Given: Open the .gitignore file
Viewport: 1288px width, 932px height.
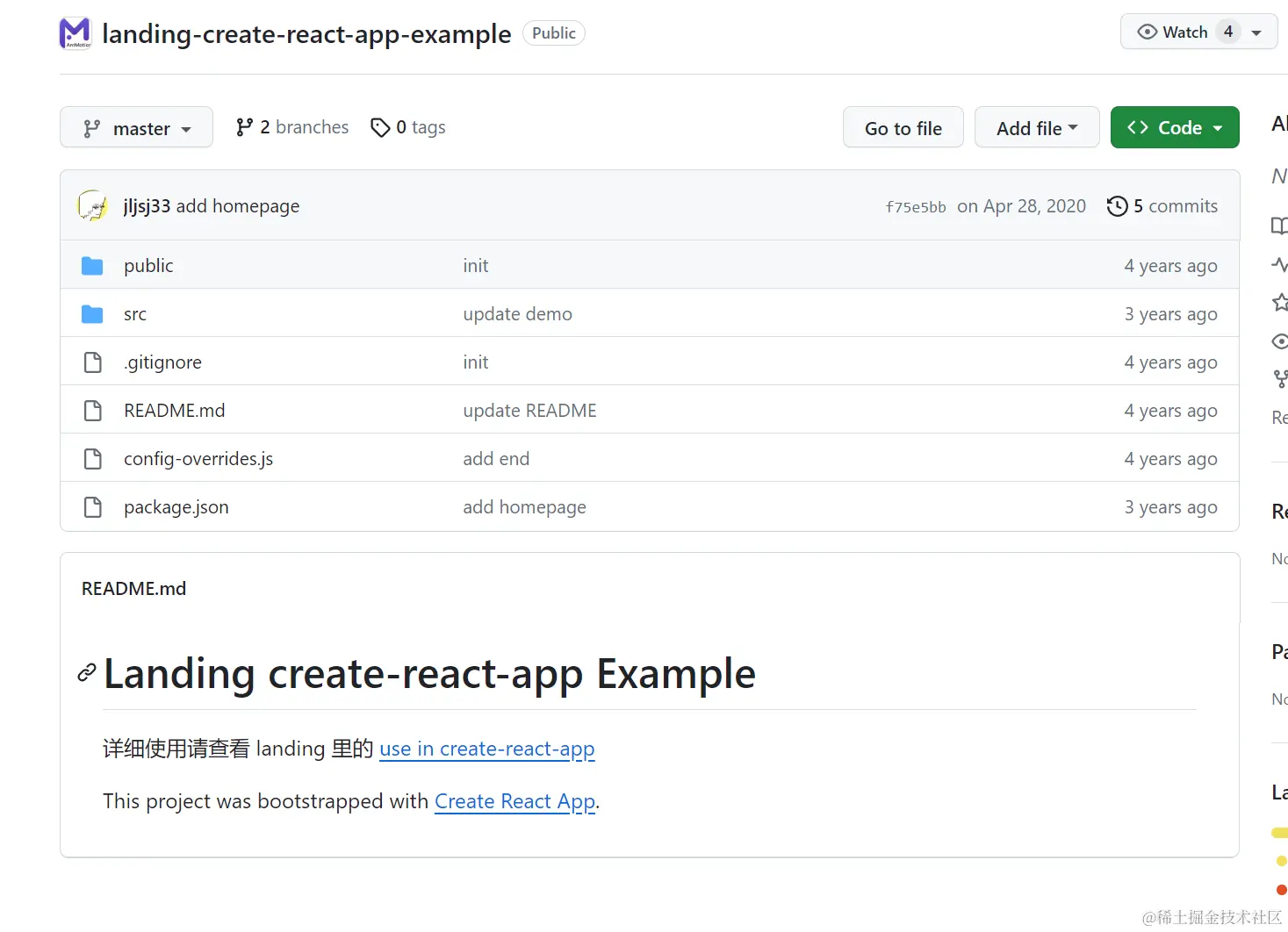Looking at the screenshot, I should click(x=162, y=362).
